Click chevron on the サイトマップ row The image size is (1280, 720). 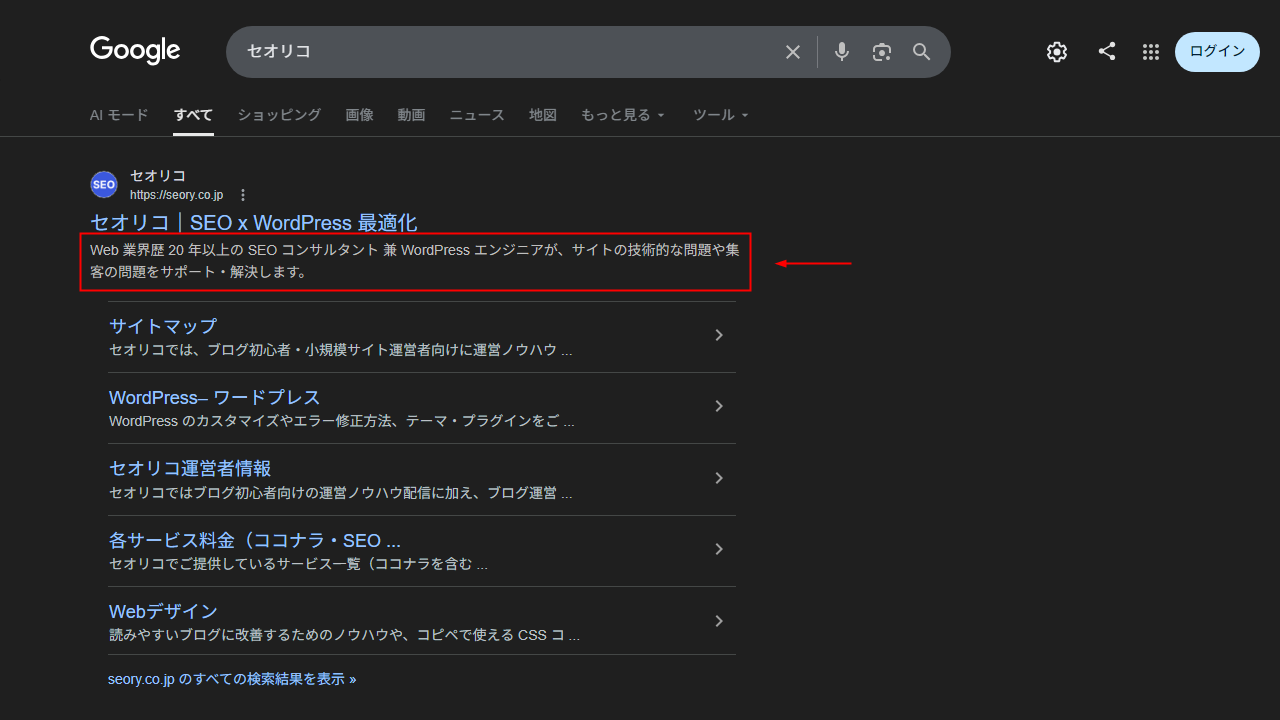(718, 335)
